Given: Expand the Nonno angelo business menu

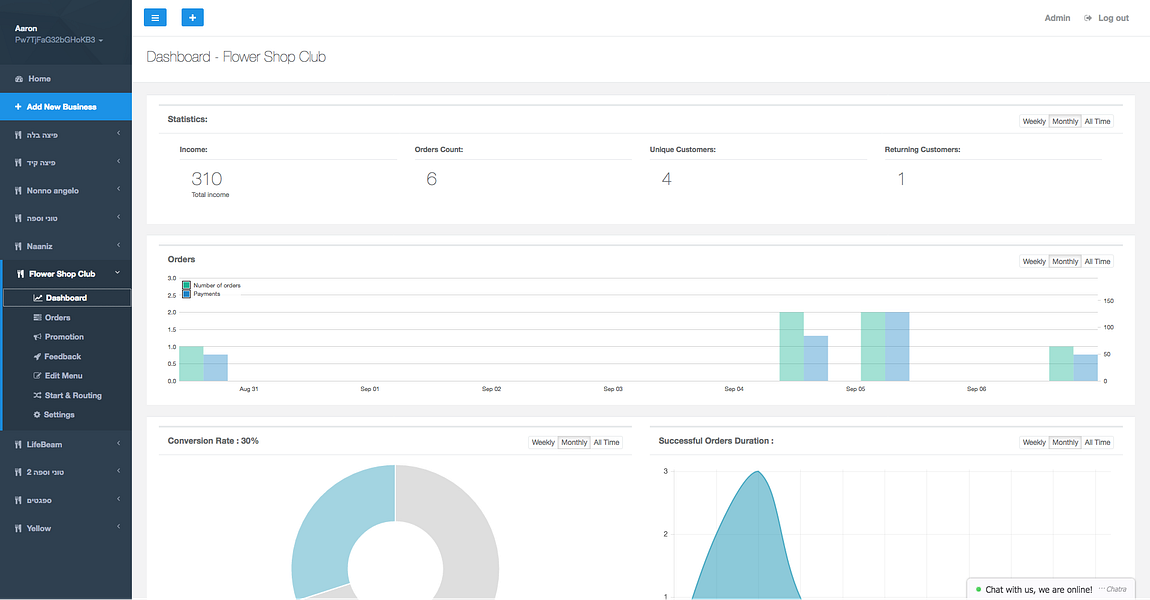Looking at the screenshot, I should [x=66, y=191].
